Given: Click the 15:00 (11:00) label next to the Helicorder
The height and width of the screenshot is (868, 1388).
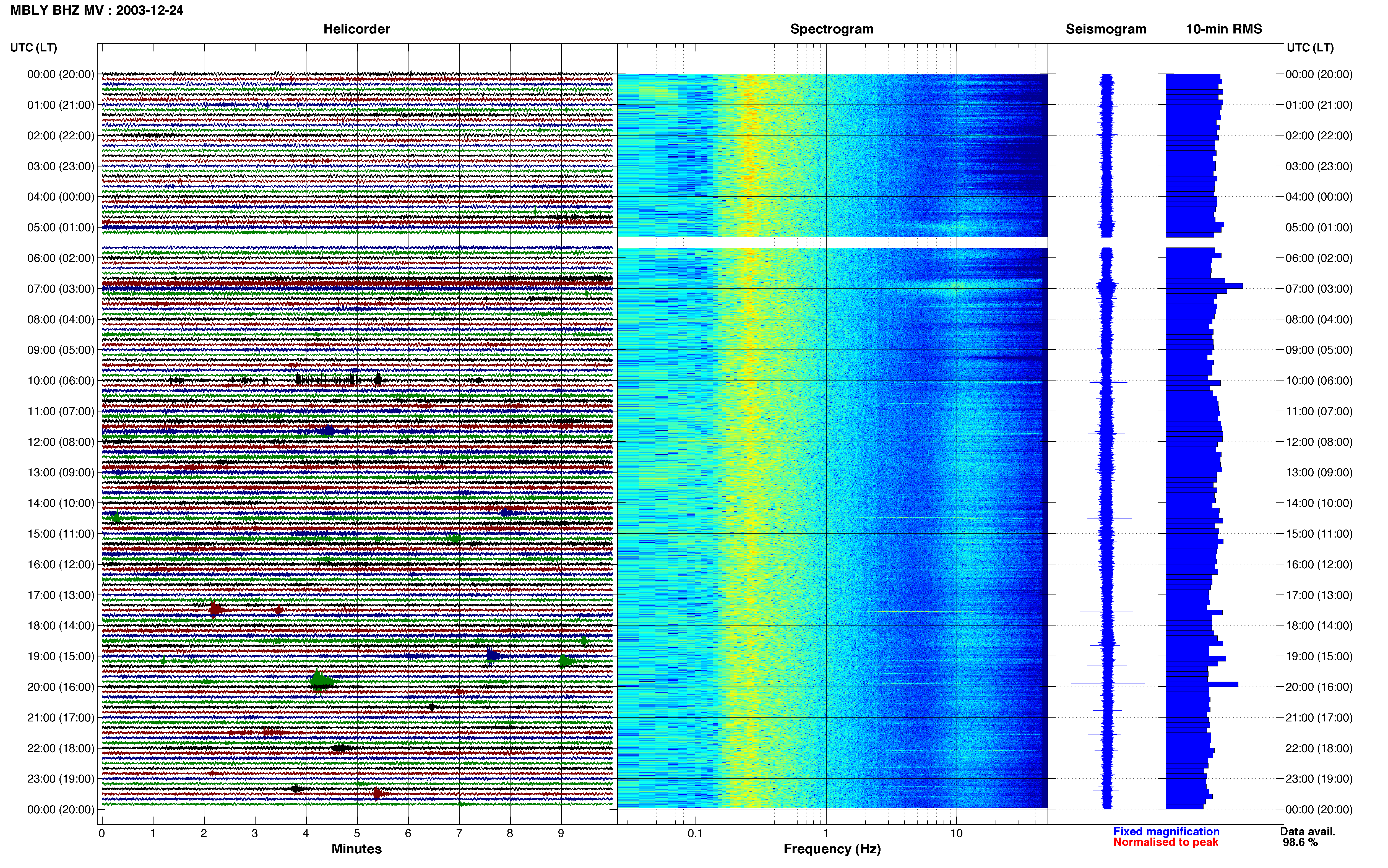Looking at the screenshot, I should (x=61, y=534).
